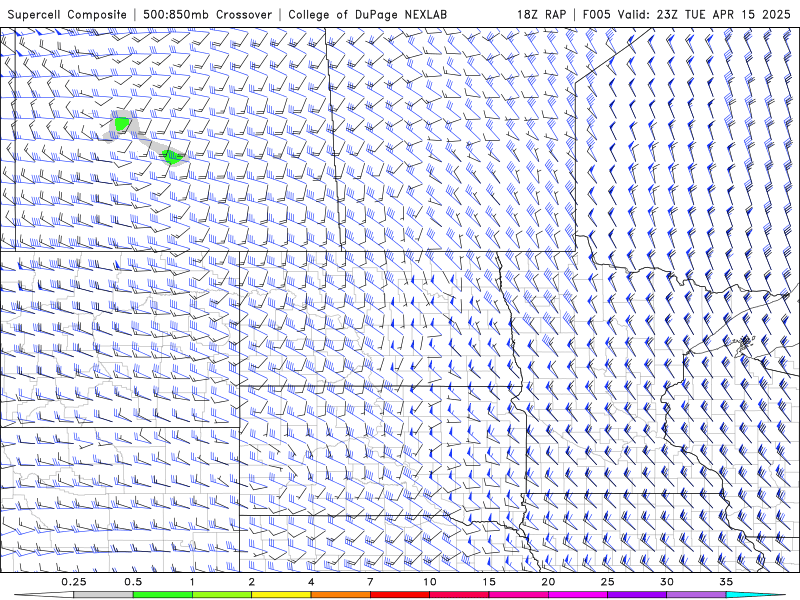Click the legend segment between 15 and 20

pos(518,595)
